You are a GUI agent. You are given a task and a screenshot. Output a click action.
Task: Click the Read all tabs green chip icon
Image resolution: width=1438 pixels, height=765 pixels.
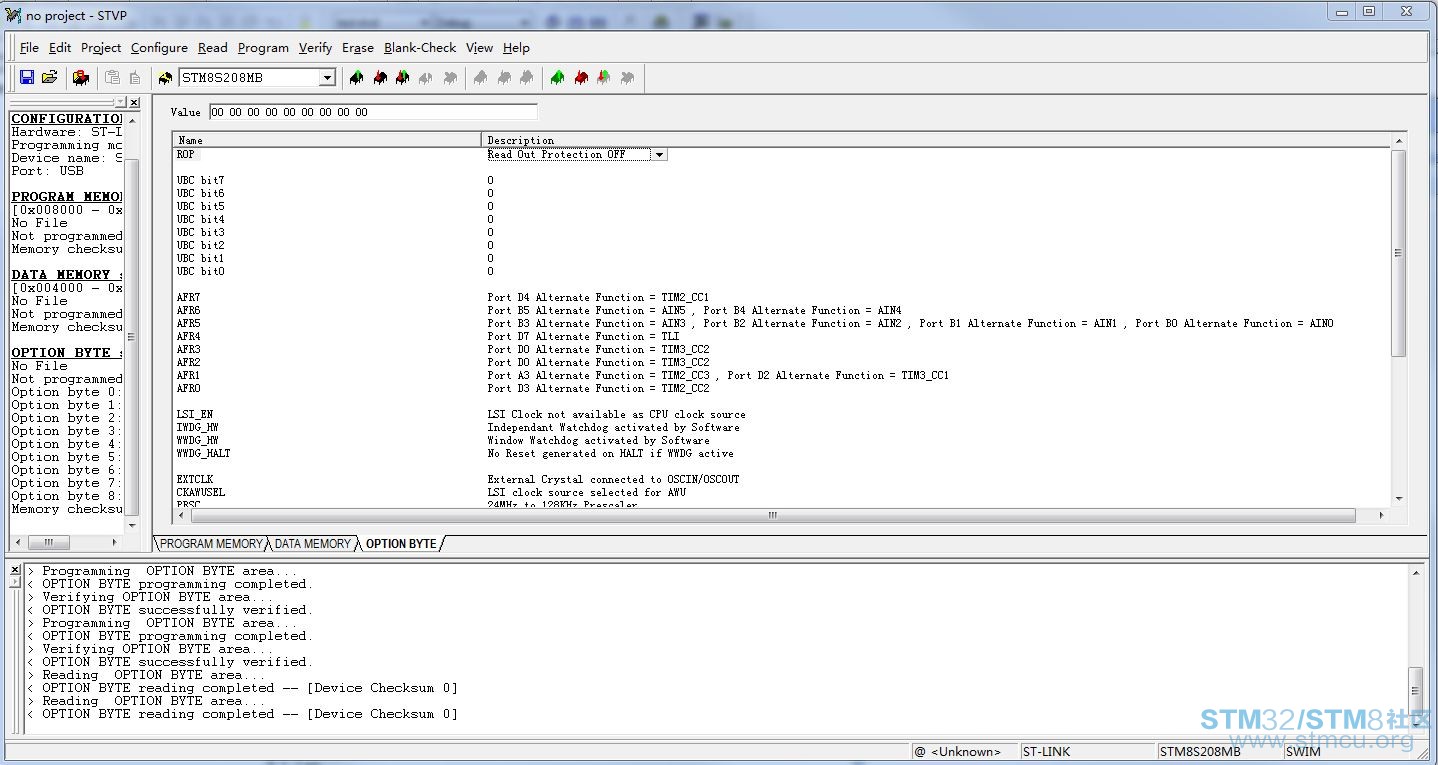(557, 78)
